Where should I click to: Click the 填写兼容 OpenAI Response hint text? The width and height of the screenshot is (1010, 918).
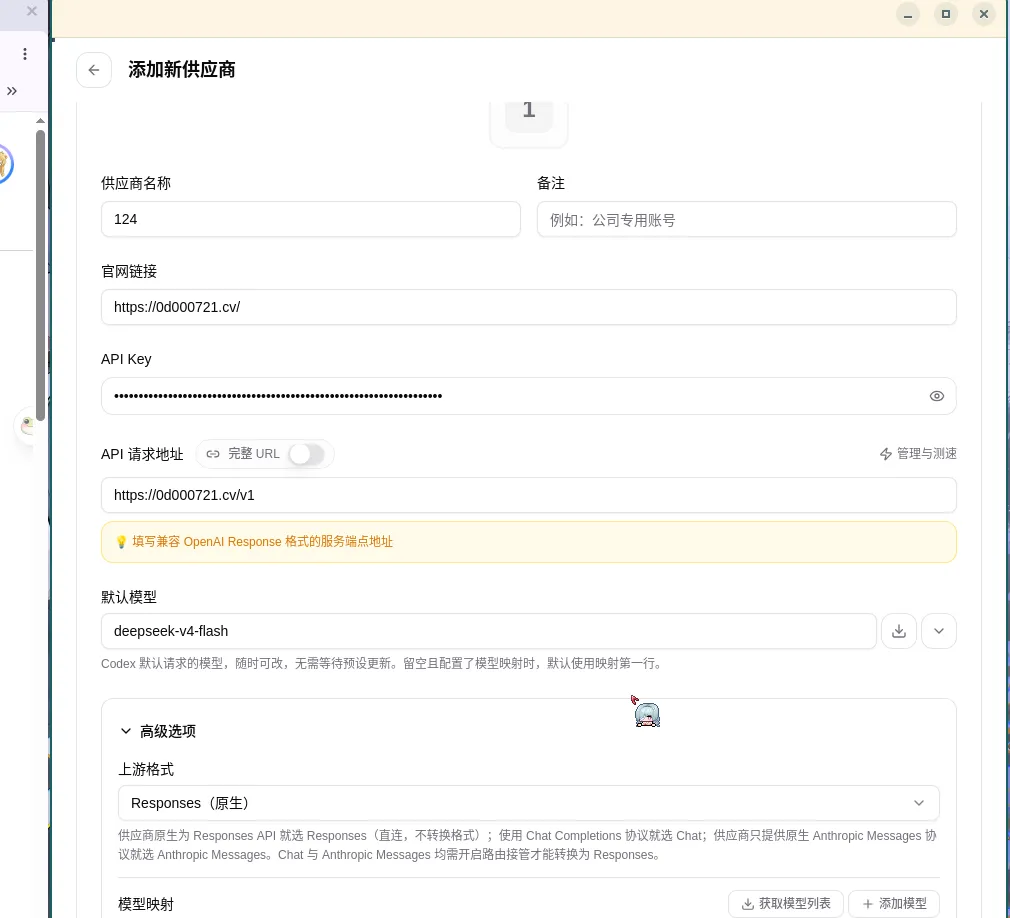click(262, 542)
